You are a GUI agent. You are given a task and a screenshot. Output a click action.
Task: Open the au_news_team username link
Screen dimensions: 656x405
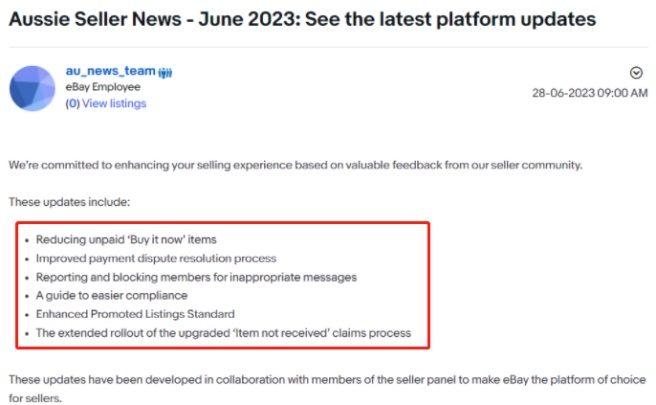click(x=109, y=72)
